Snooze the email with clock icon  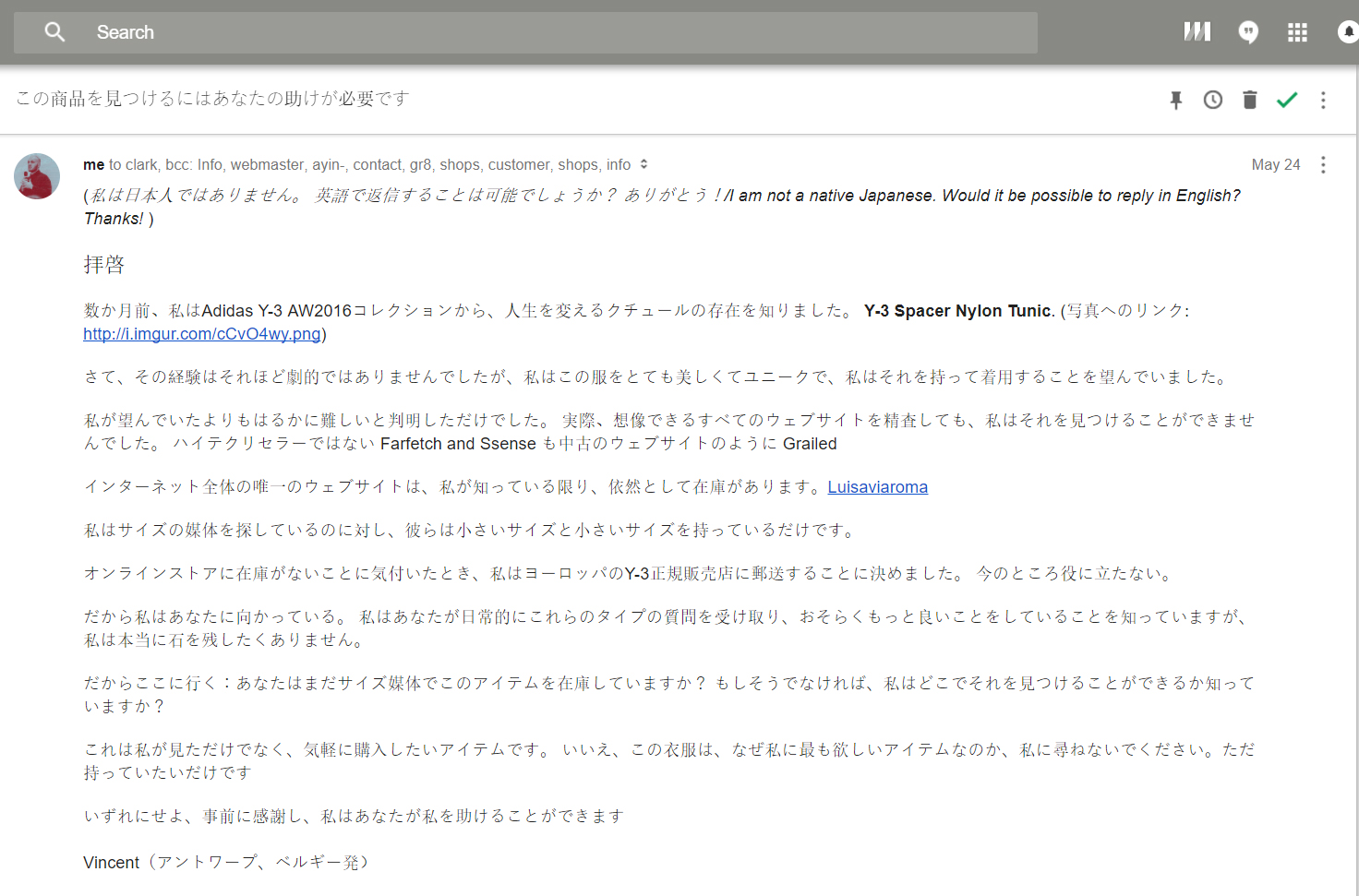point(1213,100)
